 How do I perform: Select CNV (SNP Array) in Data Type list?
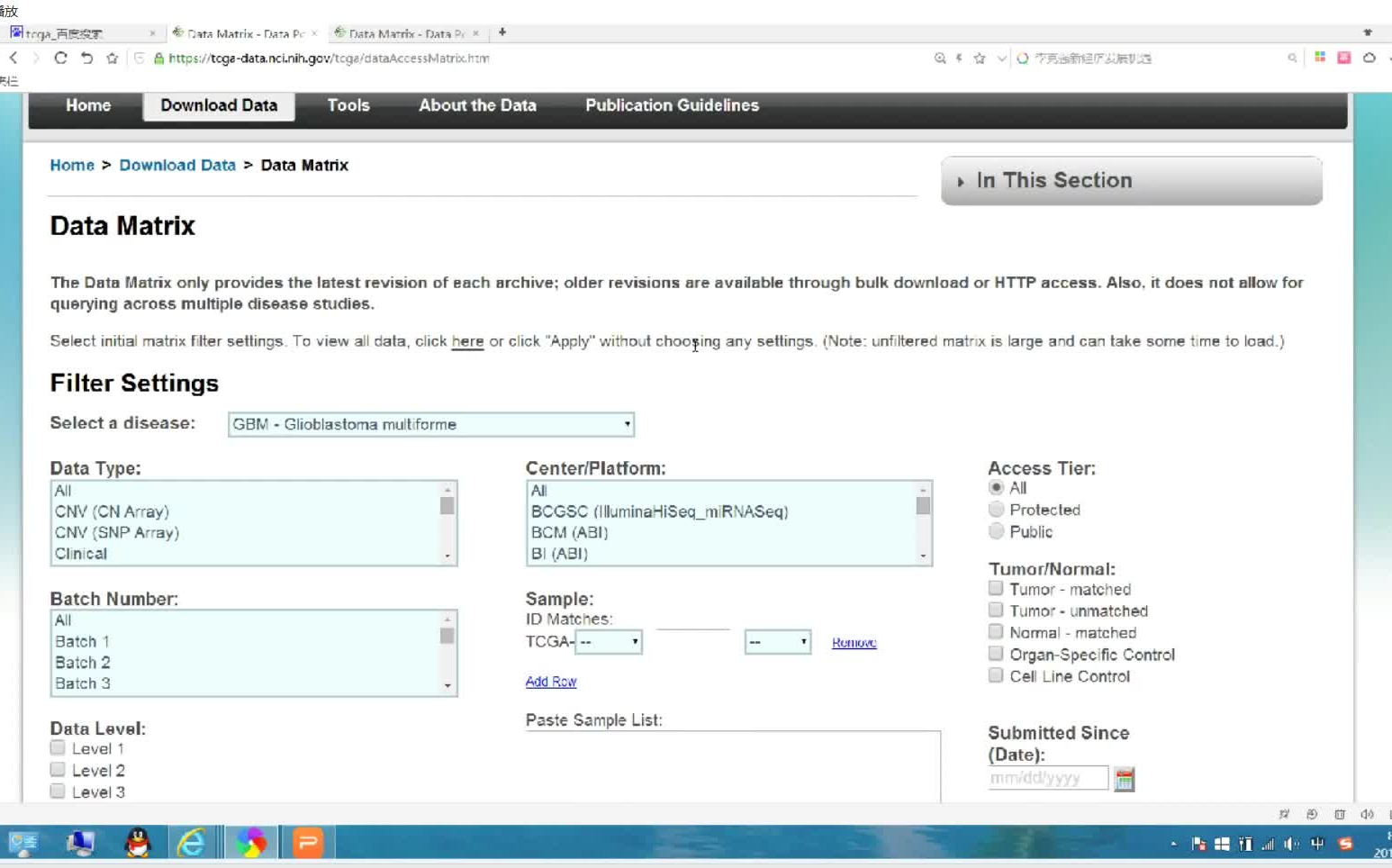tap(246, 532)
